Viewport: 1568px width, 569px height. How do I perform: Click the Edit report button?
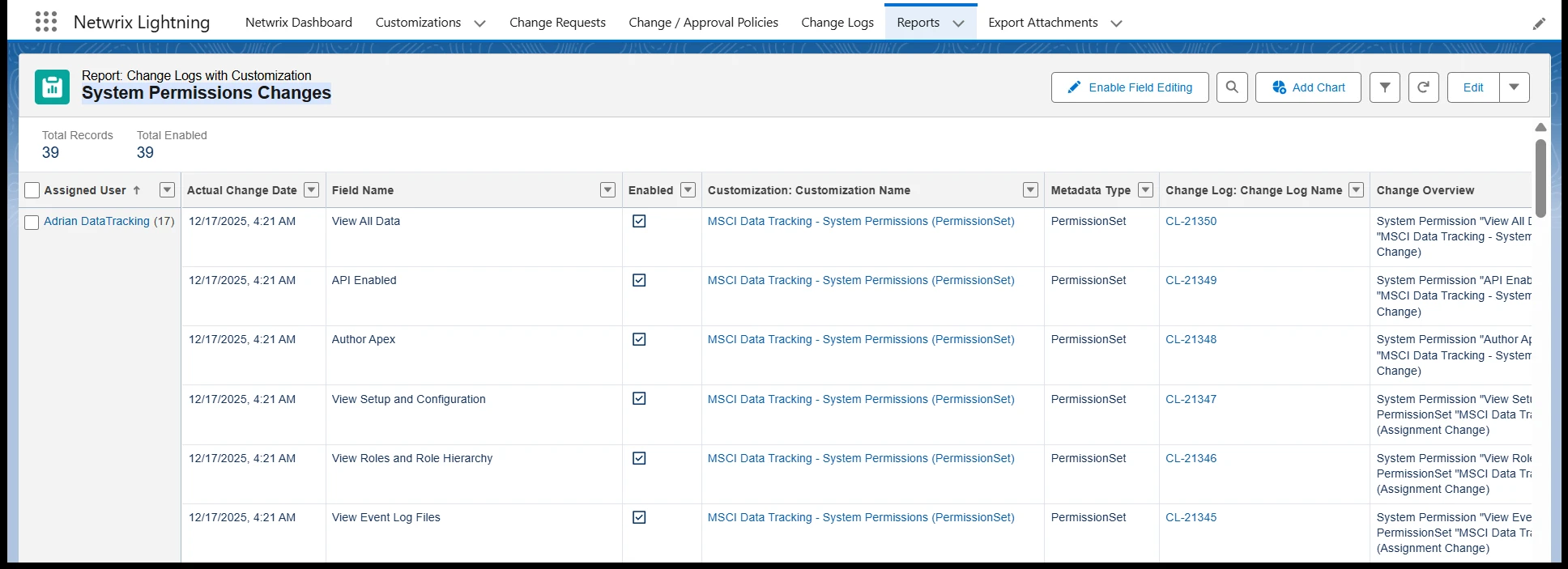coord(1473,87)
